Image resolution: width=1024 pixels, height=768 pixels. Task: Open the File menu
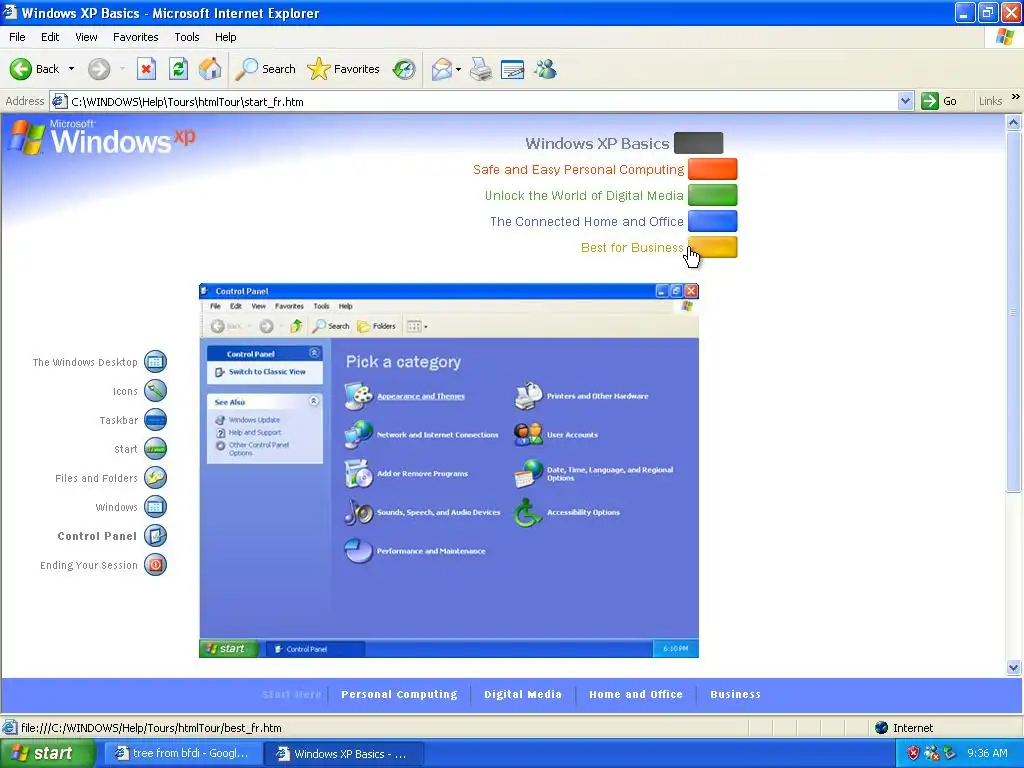pos(17,37)
